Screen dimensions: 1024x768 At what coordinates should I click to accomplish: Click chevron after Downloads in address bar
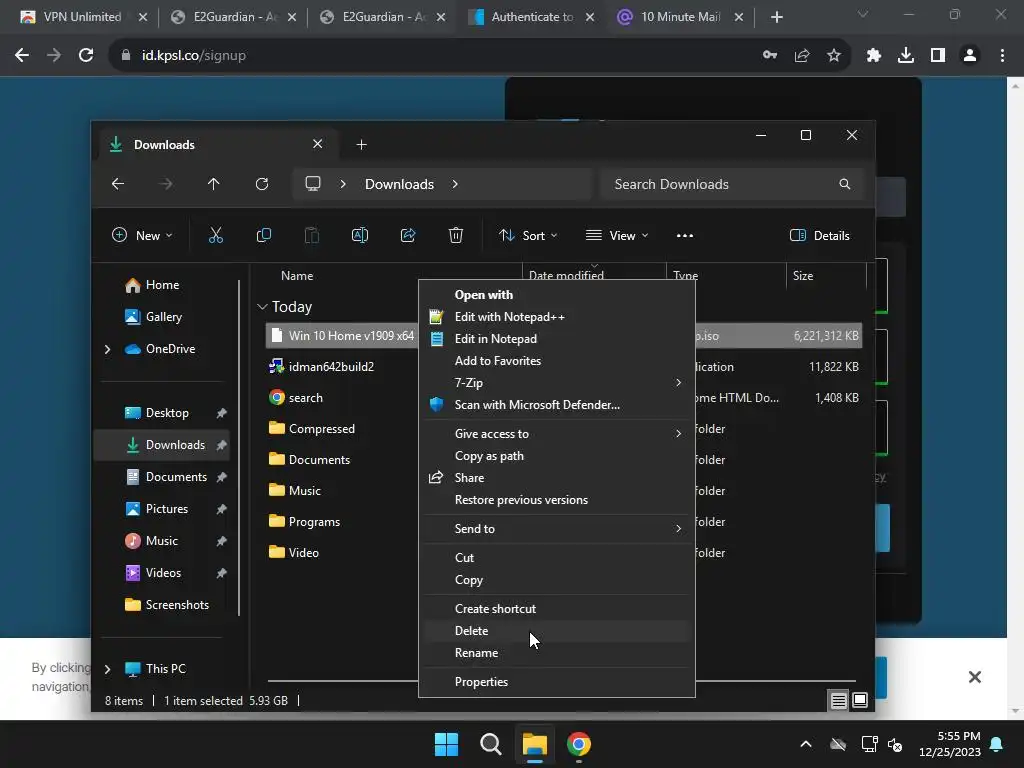(455, 184)
